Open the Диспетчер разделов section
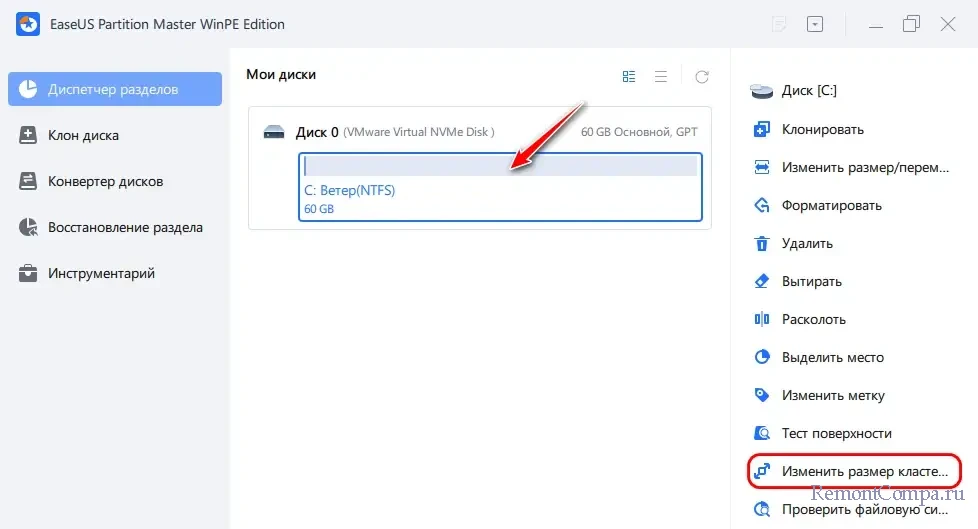Screen dimensions: 978x529 point(115,89)
